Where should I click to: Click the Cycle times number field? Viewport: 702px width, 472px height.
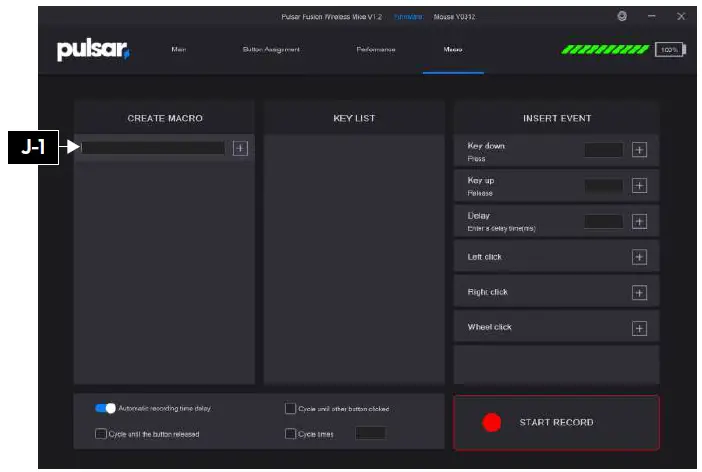(x=370, y=433)
